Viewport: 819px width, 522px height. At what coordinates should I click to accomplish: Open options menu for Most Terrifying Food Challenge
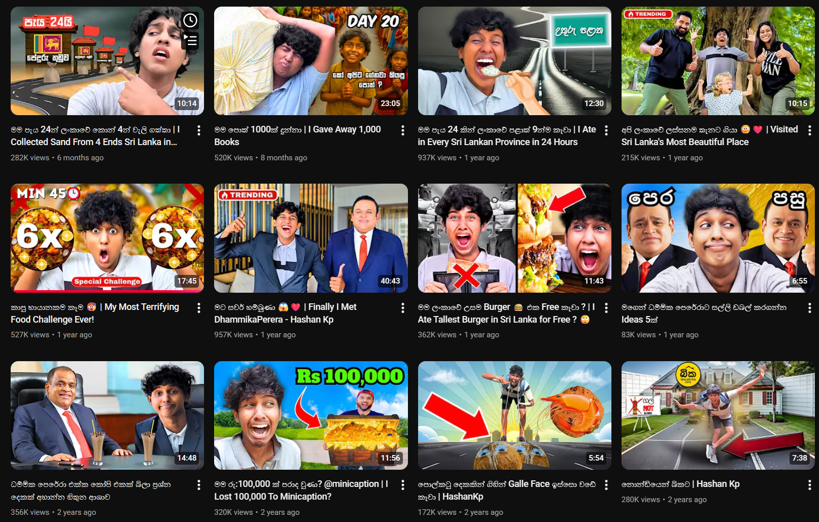(198, 308)
